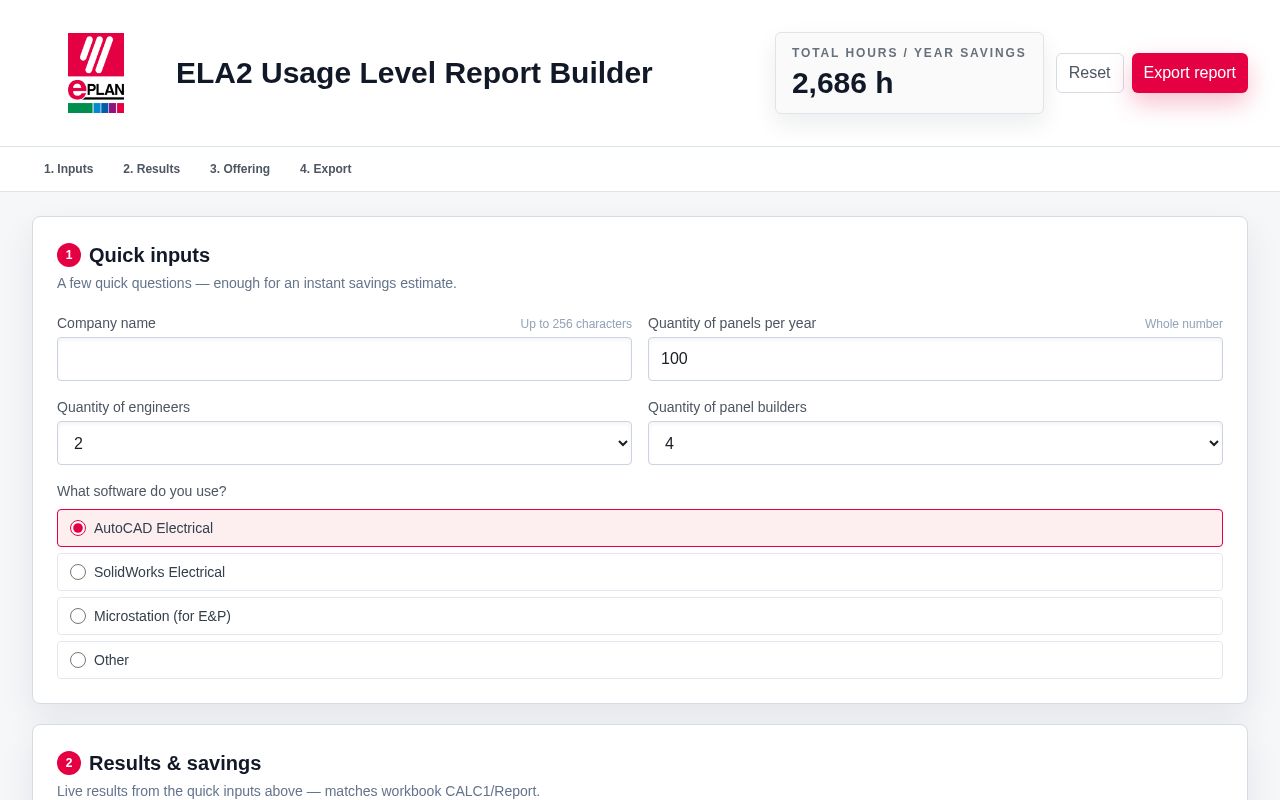Click the Quick inputs heading
The image size is (1280, 800).
pos(149,255)
